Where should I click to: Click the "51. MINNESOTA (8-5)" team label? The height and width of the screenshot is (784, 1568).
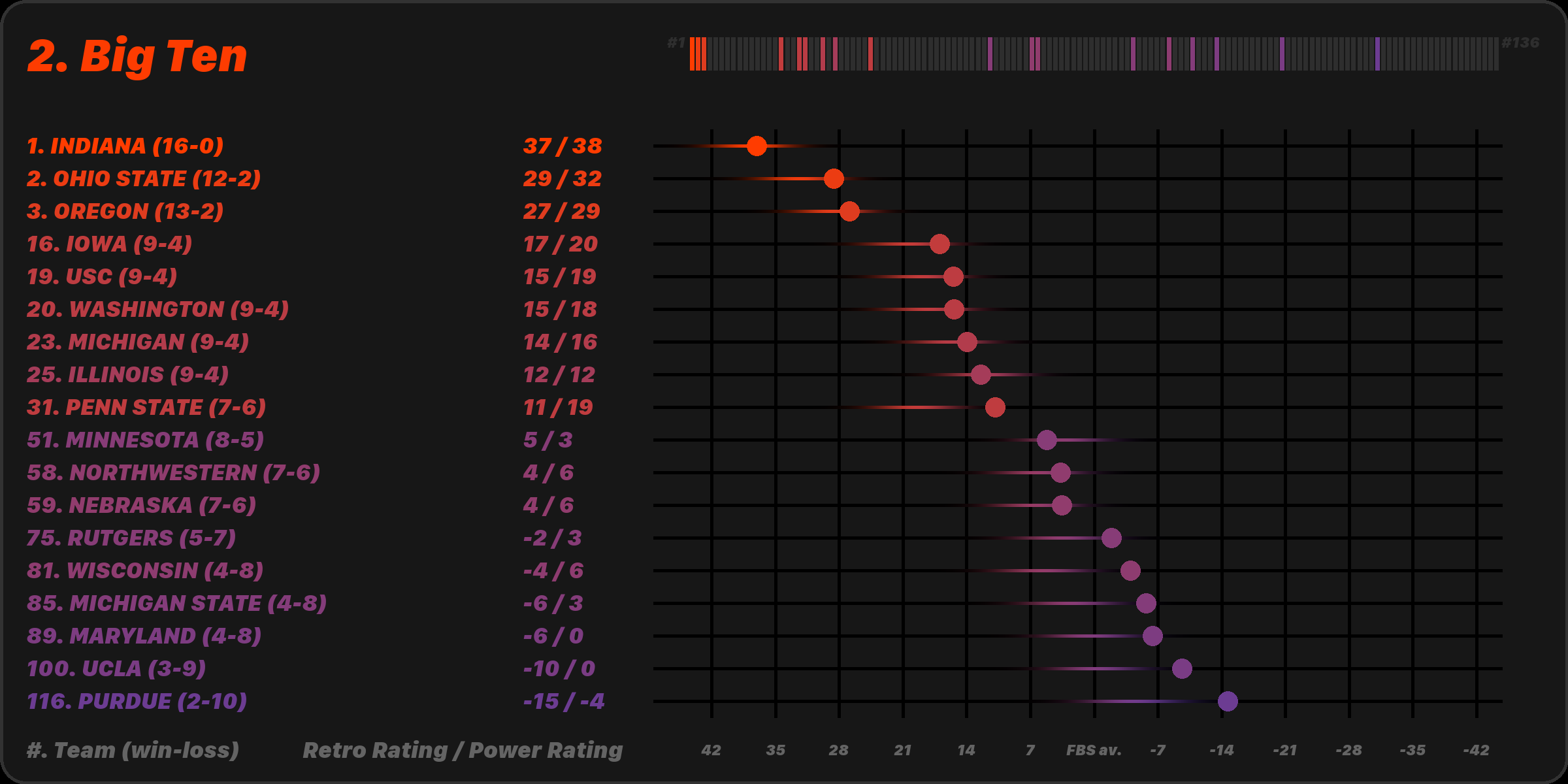pos(145,440)
